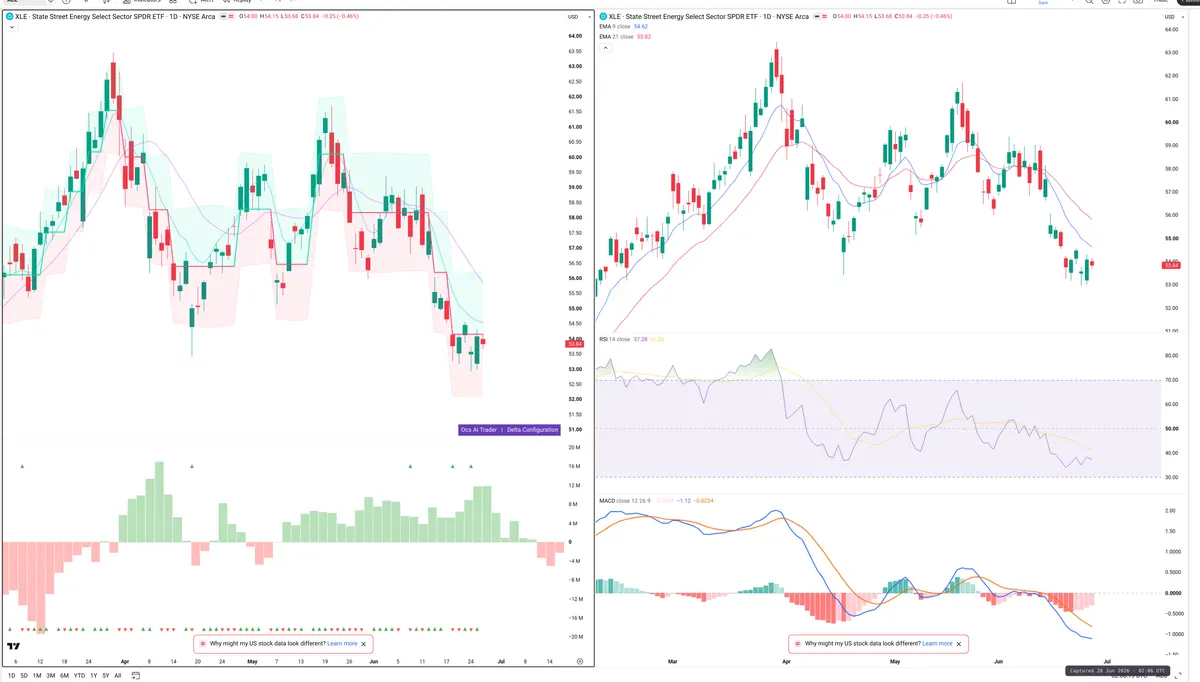The height and width of the screenshot is (682, 1200).
Task: Click the Delta Configuration label
Action: 532,430
